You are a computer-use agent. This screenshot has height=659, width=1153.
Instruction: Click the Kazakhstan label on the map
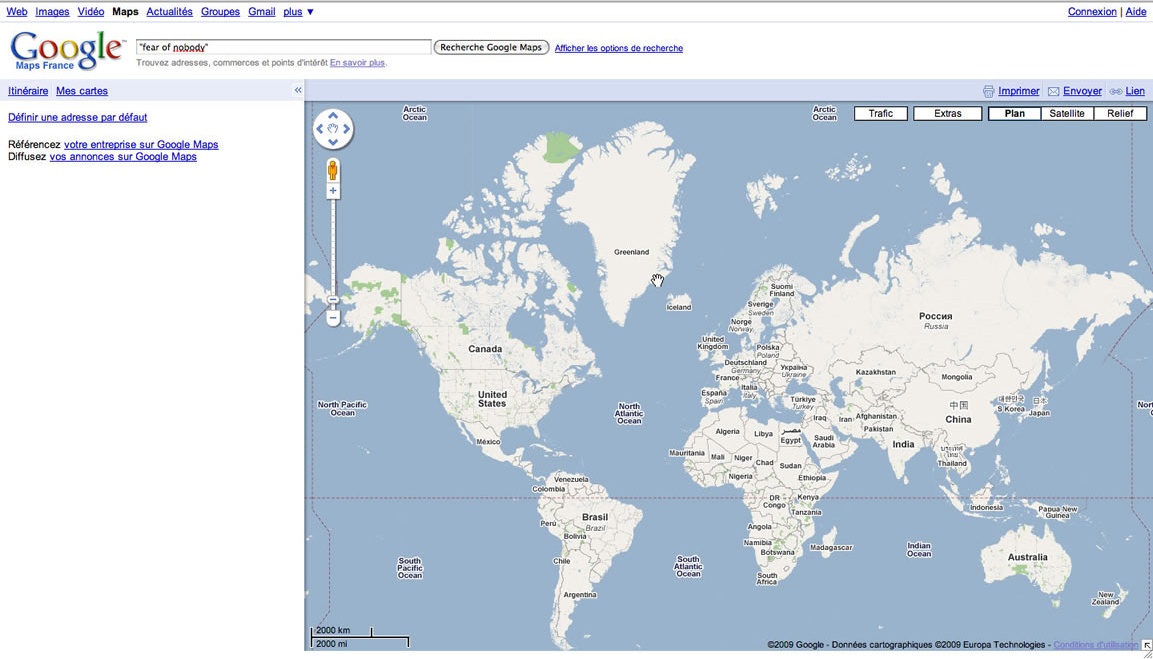876,373
